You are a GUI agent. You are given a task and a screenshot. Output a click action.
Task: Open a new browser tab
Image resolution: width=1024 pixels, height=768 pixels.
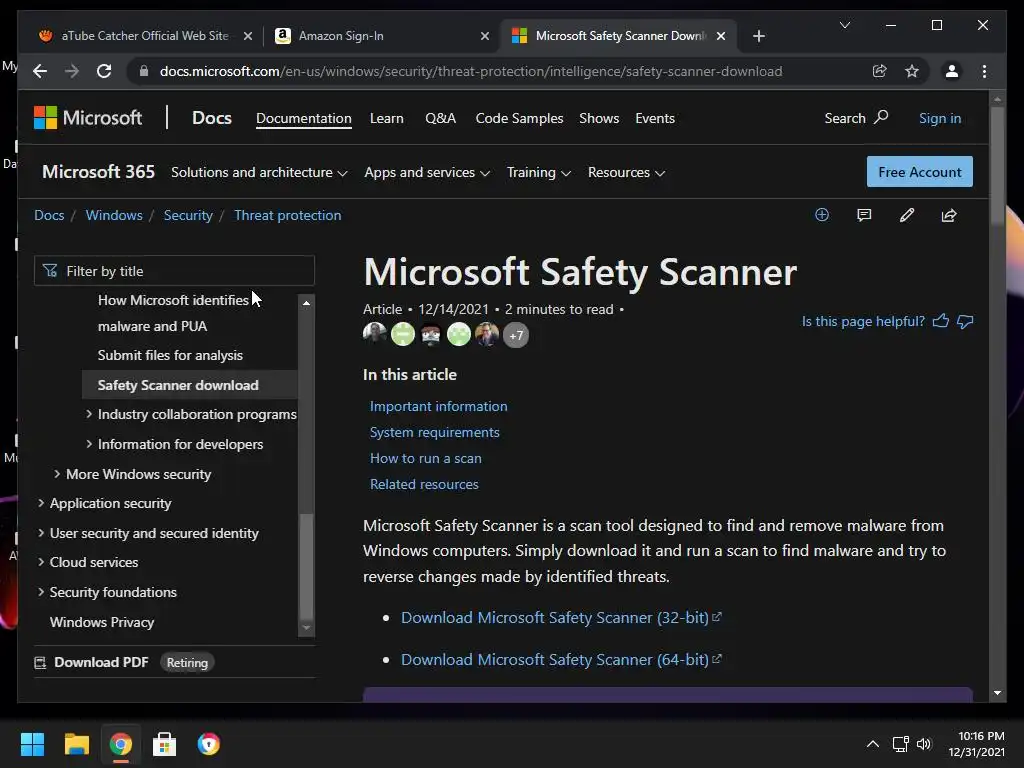click(x=758, y=36)
